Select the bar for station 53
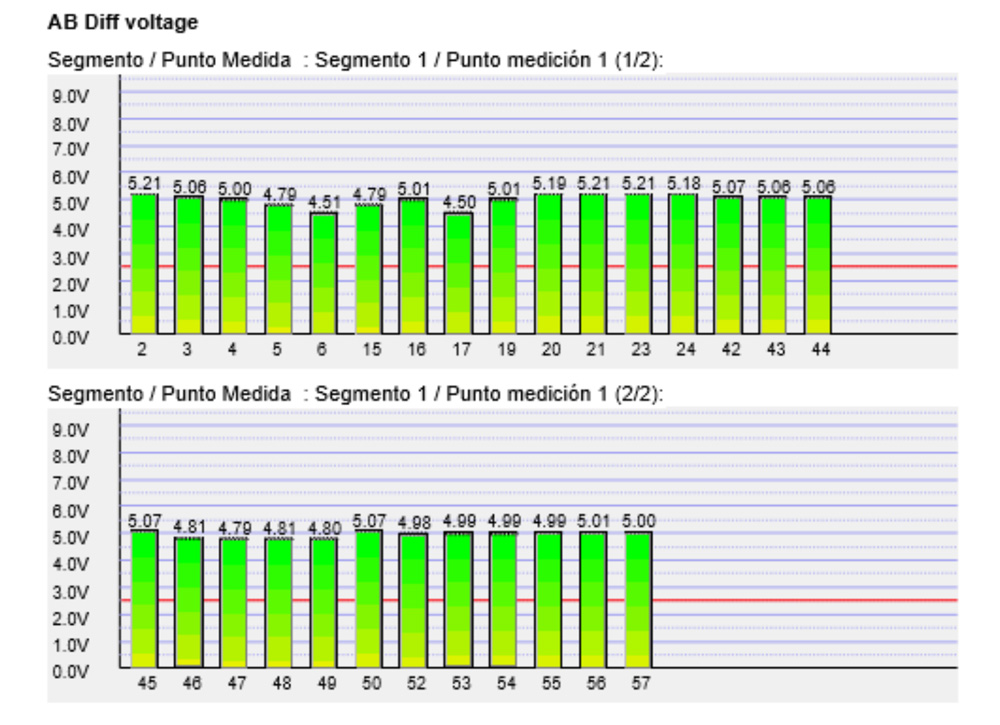 [x=459, y=601]
